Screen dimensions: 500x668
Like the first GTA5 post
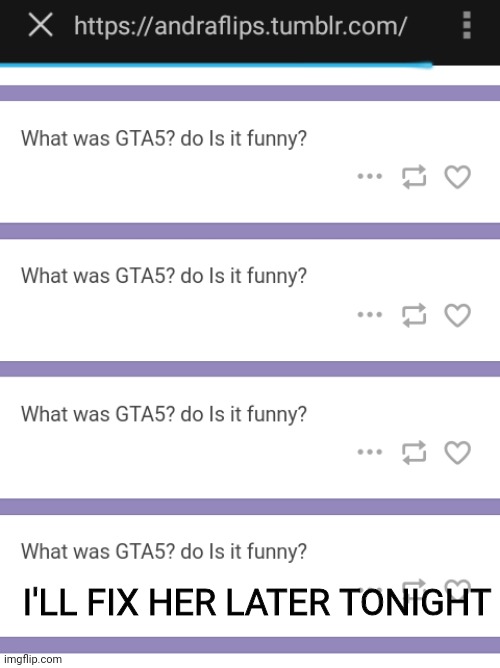click(x=457, y=176)
